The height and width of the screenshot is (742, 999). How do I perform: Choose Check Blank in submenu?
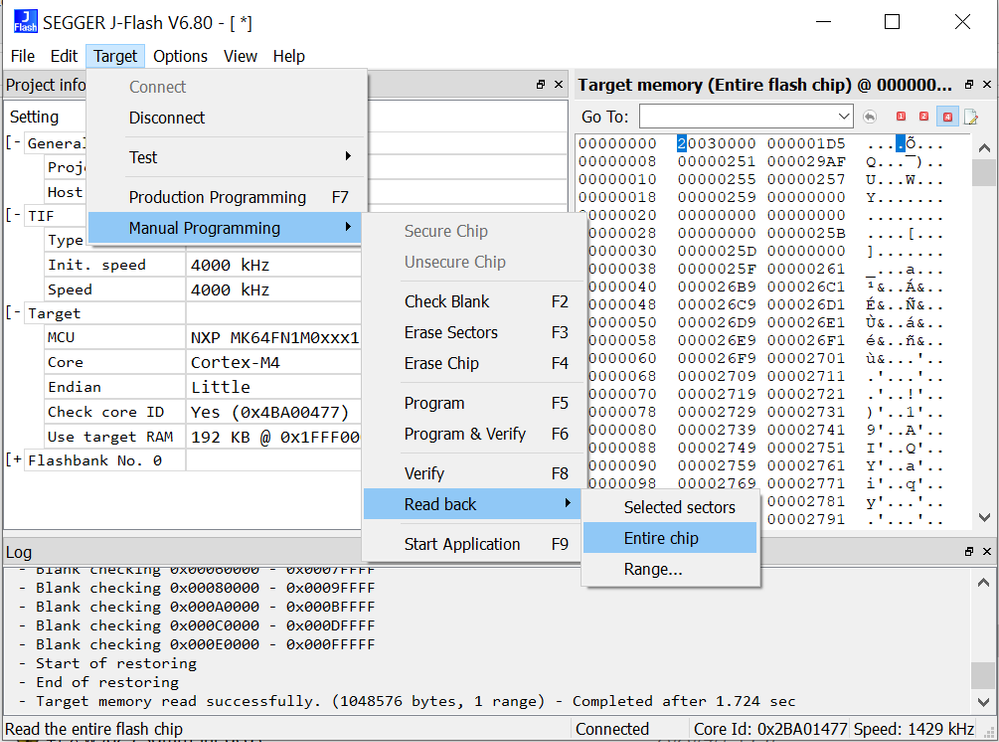[473, 301]
